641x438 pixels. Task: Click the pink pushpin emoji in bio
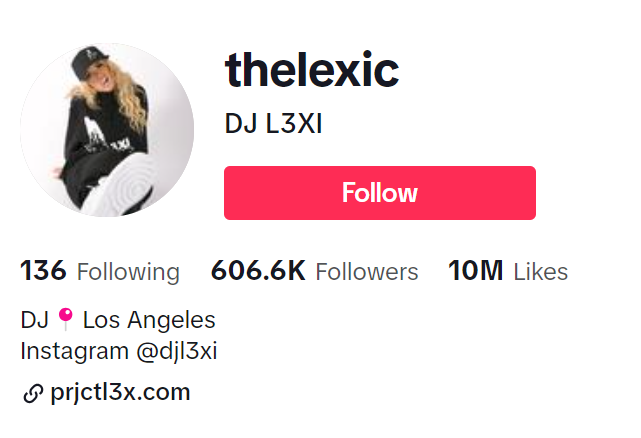point(65,319)
